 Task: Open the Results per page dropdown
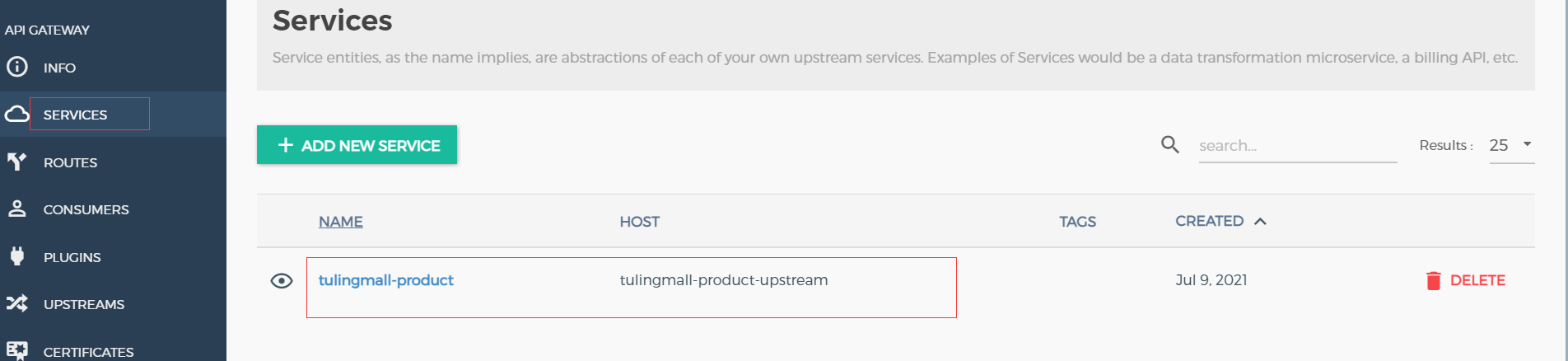coord(1512,145)
